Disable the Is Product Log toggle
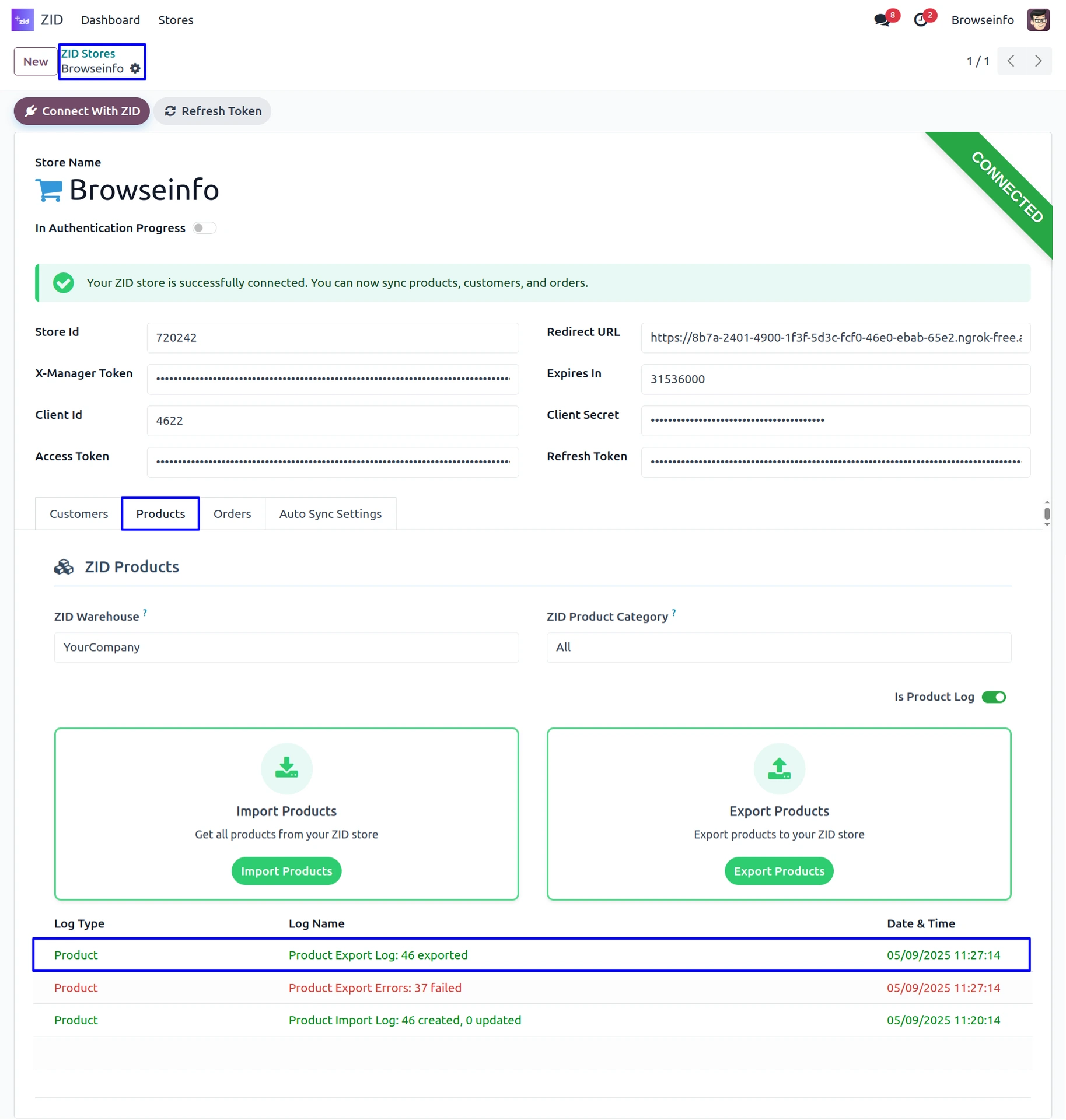Screen dimensions: 1066x1120 [x=994, y=697]
